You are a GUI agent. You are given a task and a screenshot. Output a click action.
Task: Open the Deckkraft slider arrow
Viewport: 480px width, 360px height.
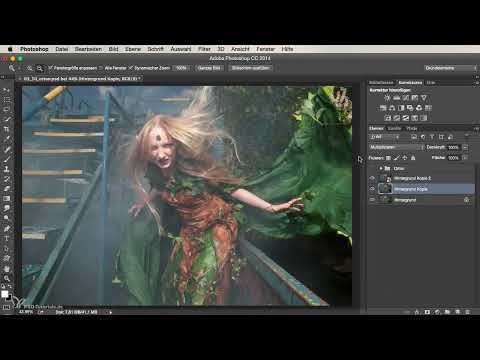pos(465,147)
